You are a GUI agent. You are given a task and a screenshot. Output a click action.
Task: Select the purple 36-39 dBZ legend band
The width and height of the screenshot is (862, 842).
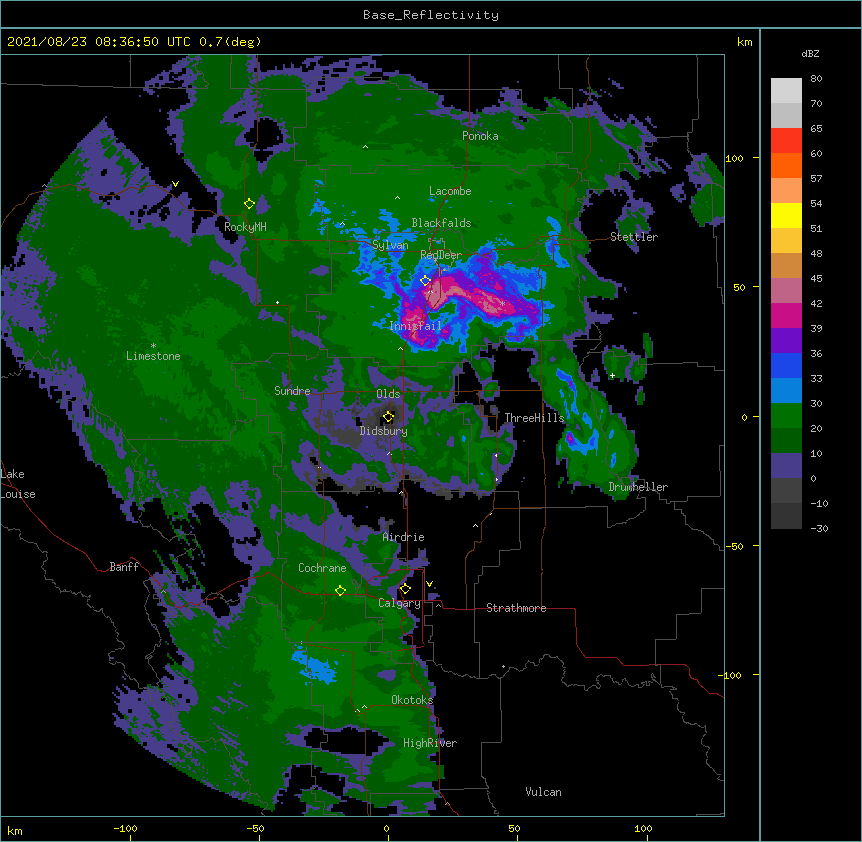[x=786, y=341]
